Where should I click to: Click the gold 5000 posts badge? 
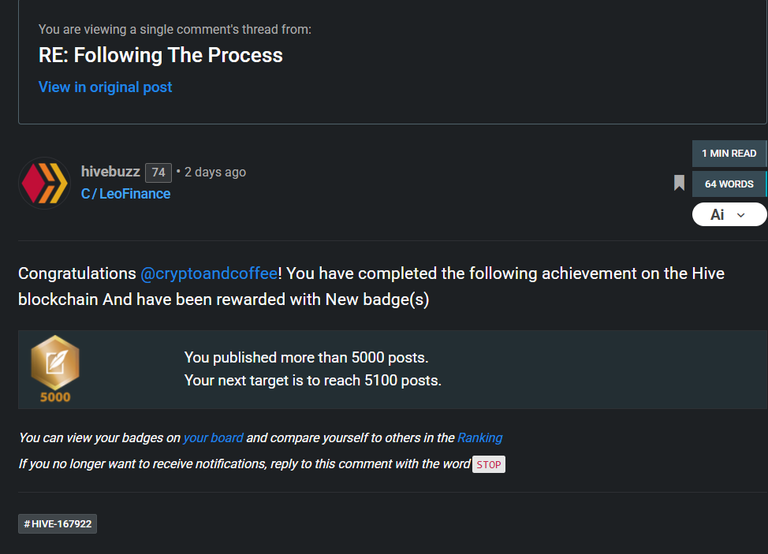(x=55, y=362)
